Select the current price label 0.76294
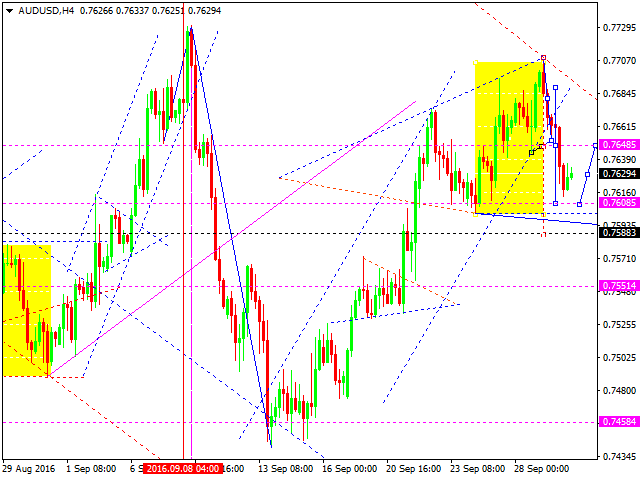This screenshot has width=640, height=480. (x=619, y=174)
